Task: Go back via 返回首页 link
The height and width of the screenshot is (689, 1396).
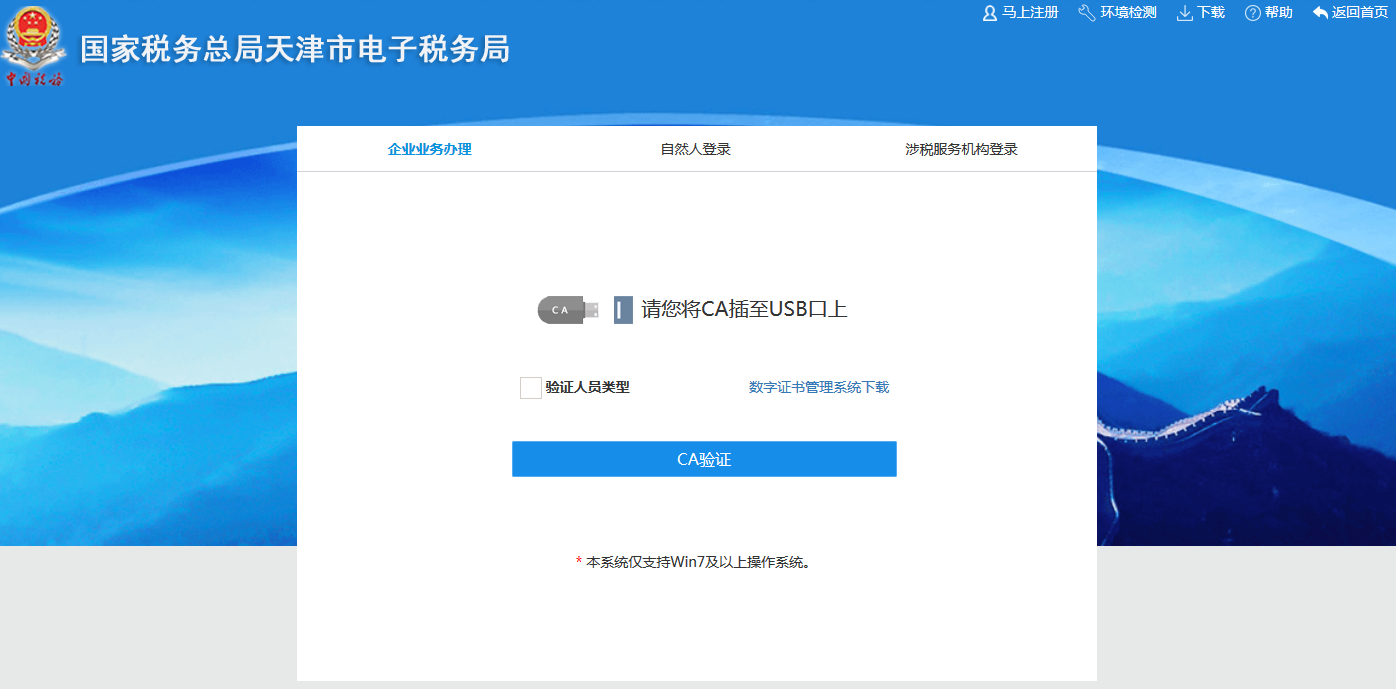Action: click(1360, 13)
